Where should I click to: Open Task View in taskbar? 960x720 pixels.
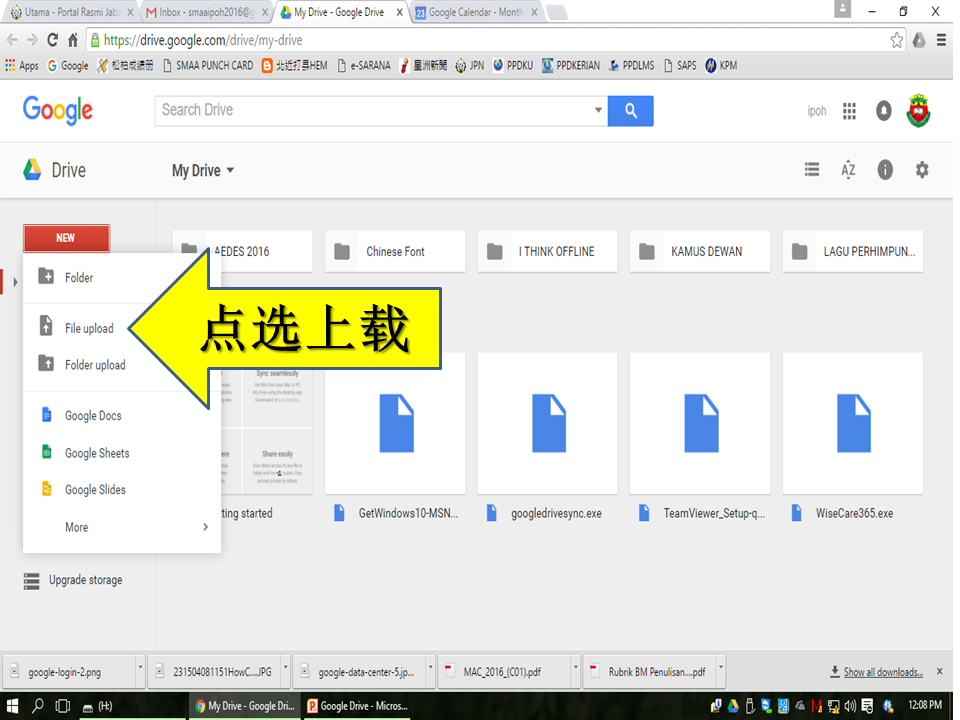click(x=62, y=706)
